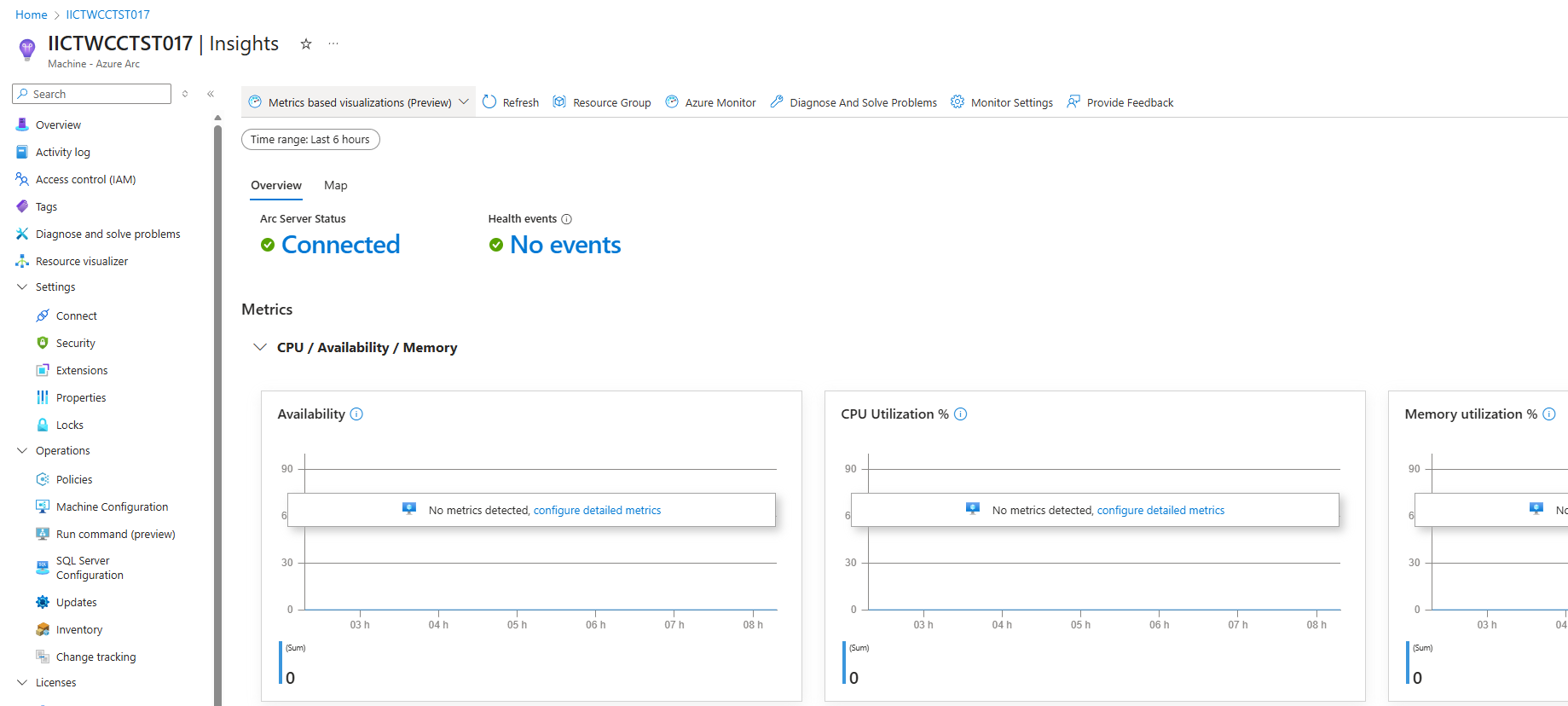Open Properties under Settings
Viewport: 1568px width, 706px height.
tap(81, 397)
